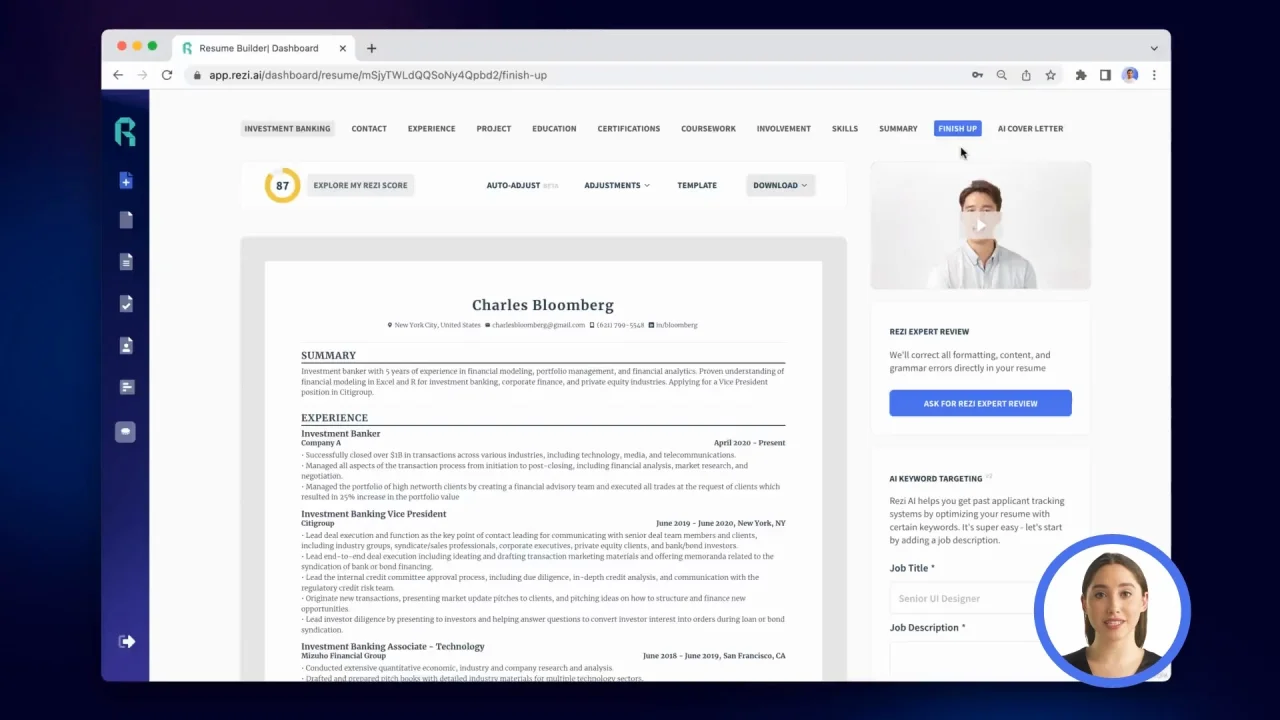Open the person document sidebar icon
This screenshot has height=720, width=1280.
pyautogui.click(x=126, y=346)
